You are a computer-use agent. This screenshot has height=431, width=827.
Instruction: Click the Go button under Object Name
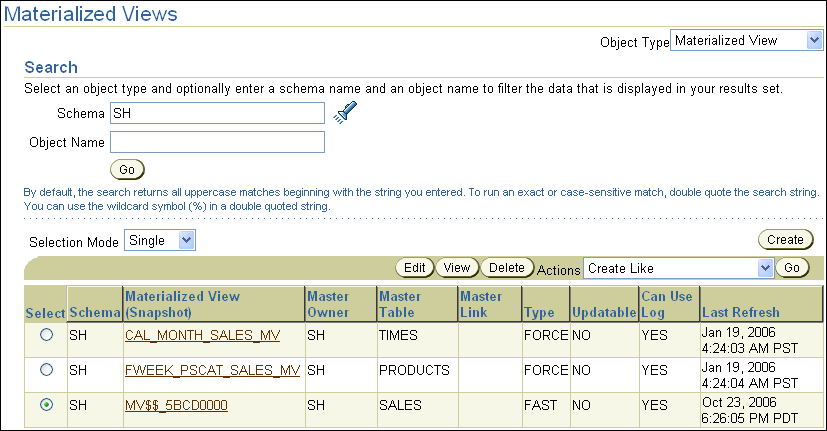click(x=127, y=169)
